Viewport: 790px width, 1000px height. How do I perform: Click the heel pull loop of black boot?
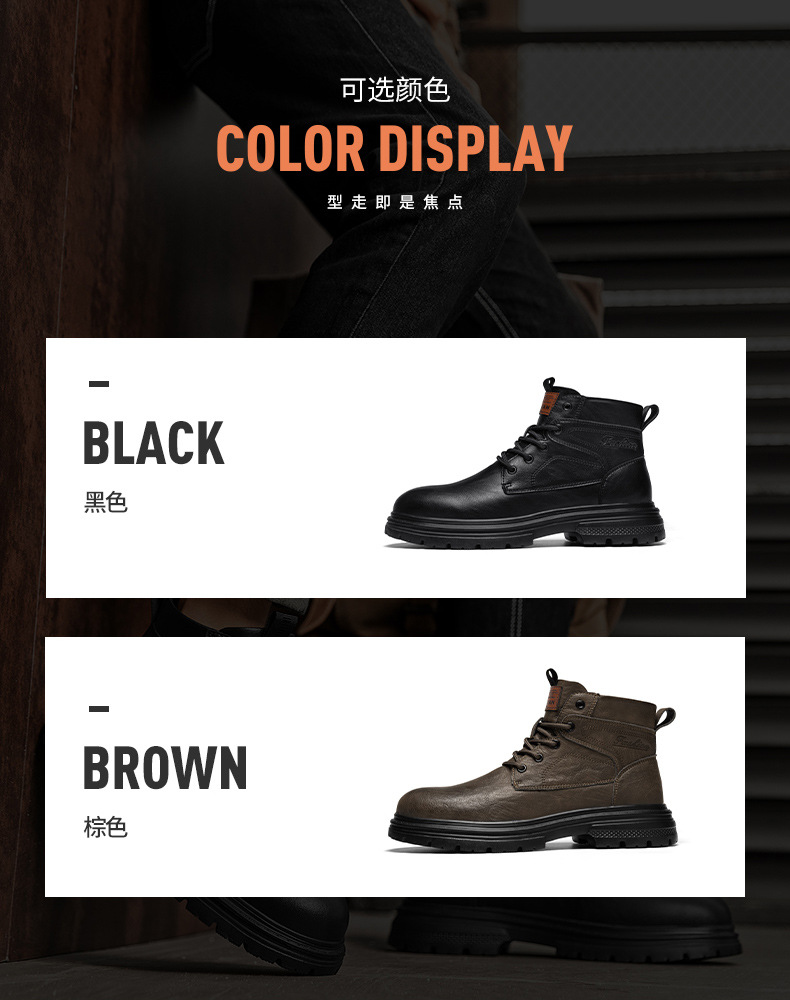[650, 416]
